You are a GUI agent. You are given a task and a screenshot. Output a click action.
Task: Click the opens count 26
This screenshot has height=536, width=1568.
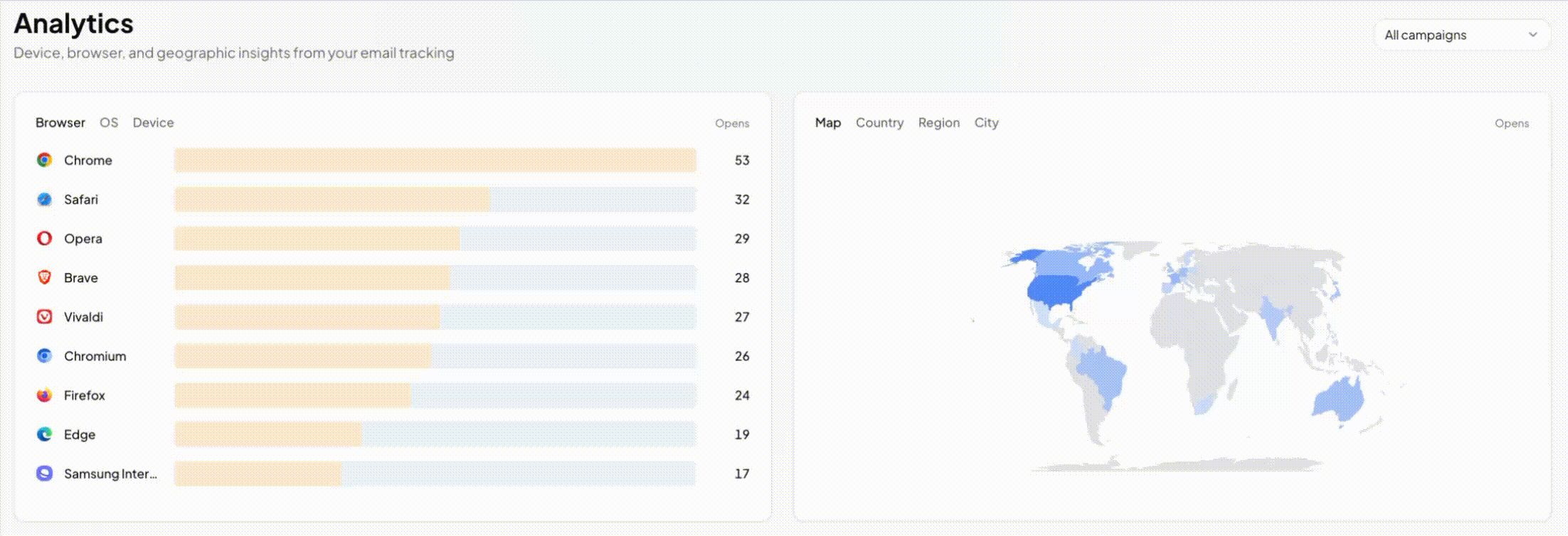[742, 355]
